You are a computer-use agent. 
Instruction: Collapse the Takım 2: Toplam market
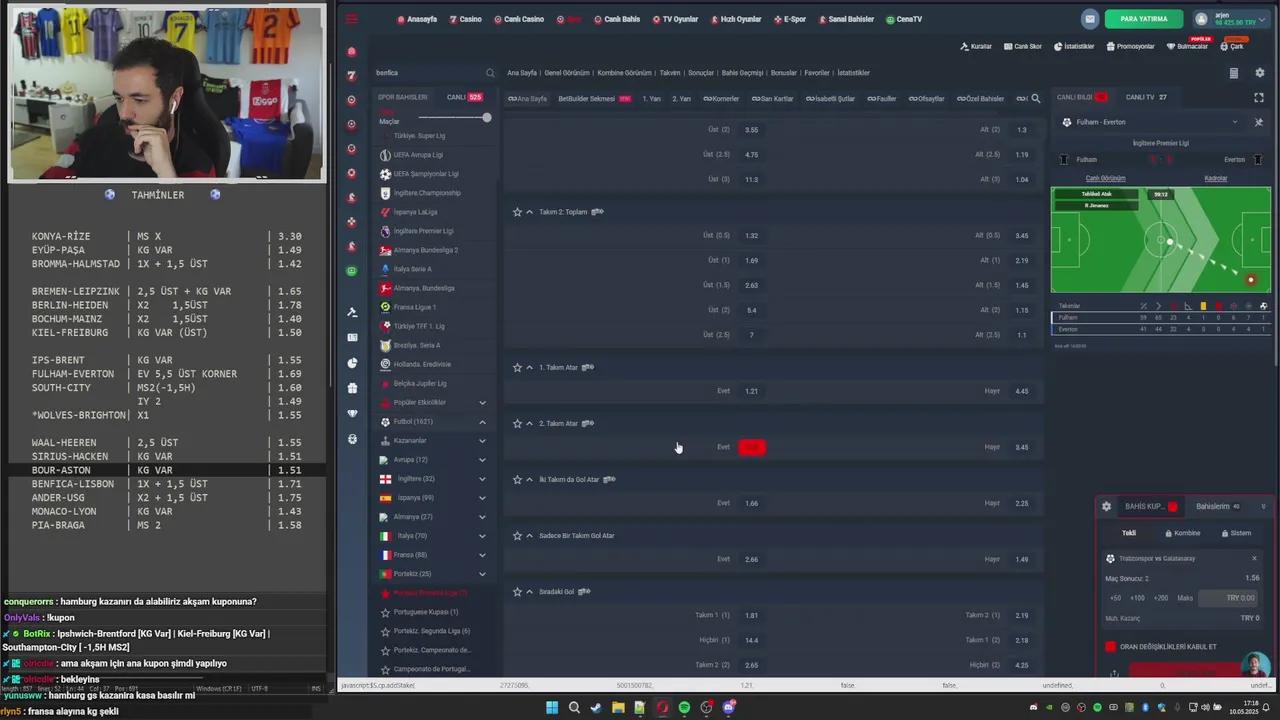point(529,212)
